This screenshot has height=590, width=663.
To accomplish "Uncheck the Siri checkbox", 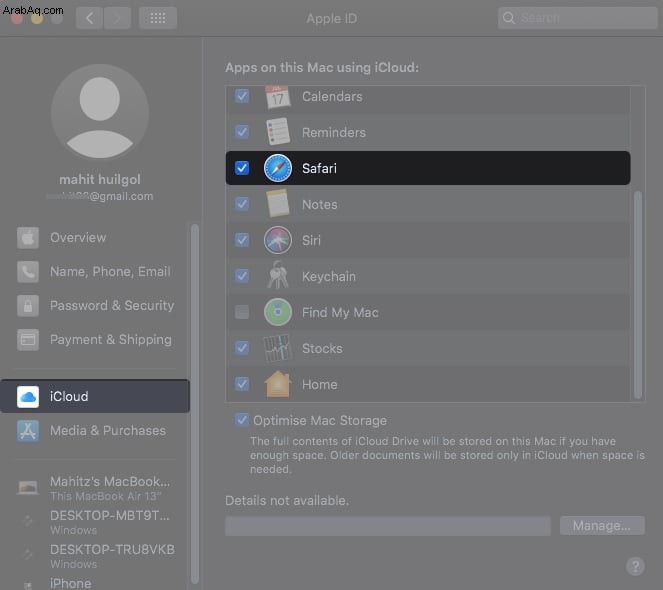I will point(242,240).
